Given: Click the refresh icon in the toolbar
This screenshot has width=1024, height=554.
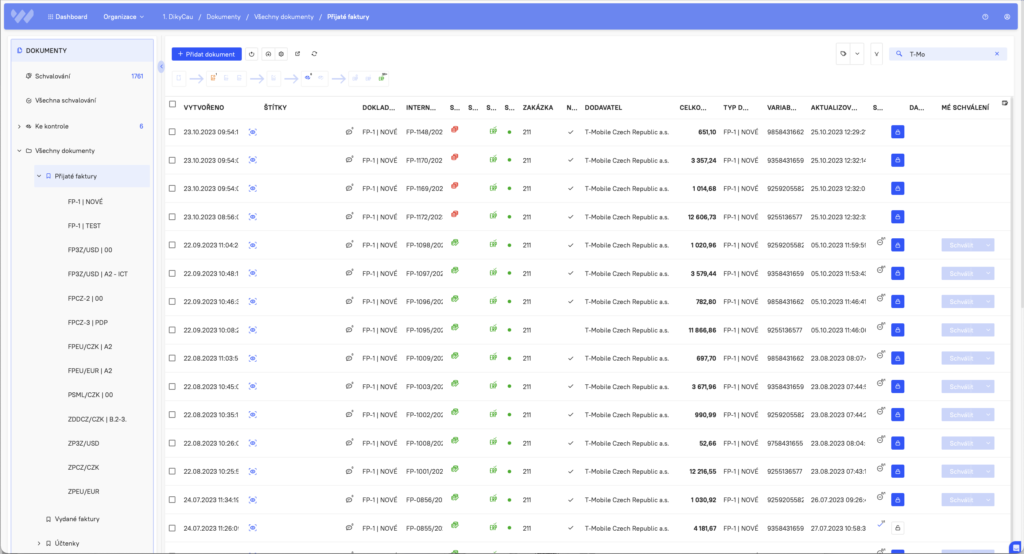Looking at the screenshot, I should (314, 54).
